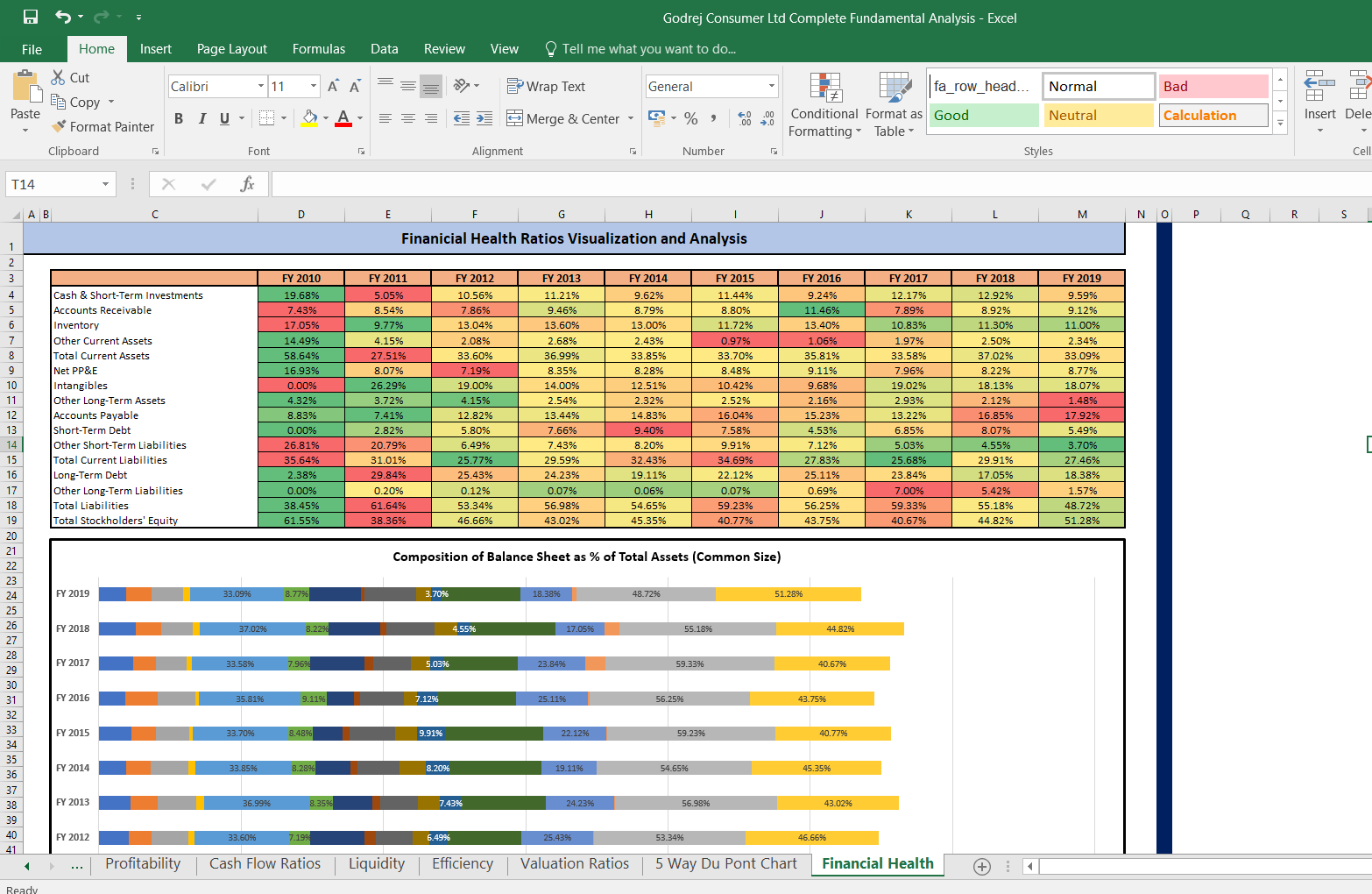Open the Conditional Formatting menu
The height and width of the screenshot is (894, 1372).
[x=824, y=105]
